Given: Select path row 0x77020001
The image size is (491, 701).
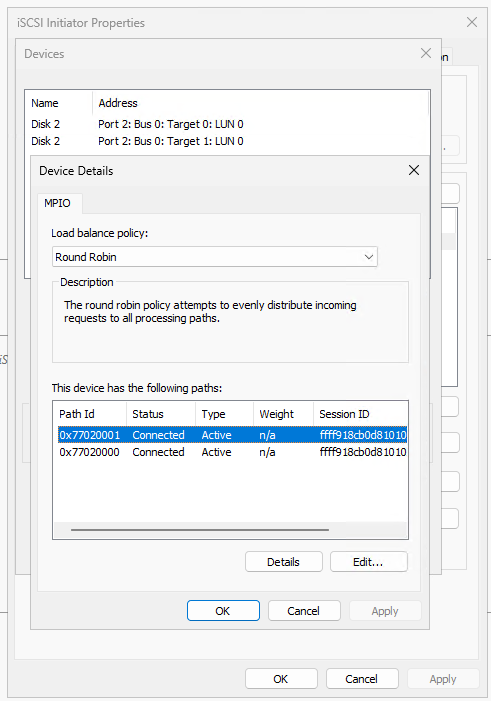Looking at the screenshot, I should coord(233,435).
